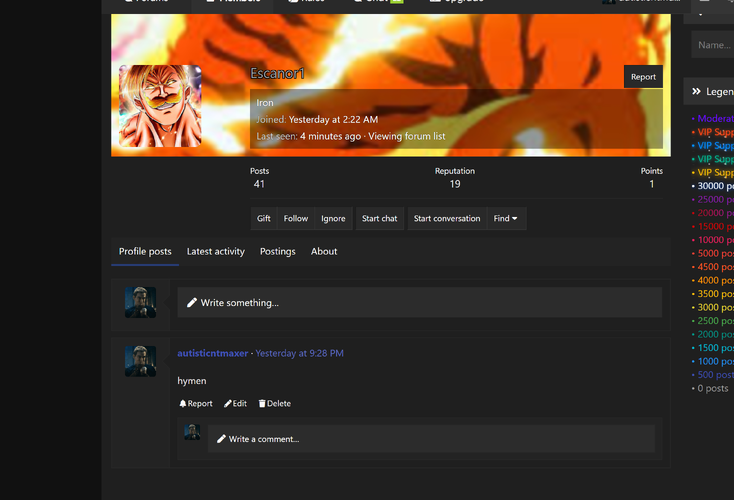Delete the hymen profile post

pos(275,404)
